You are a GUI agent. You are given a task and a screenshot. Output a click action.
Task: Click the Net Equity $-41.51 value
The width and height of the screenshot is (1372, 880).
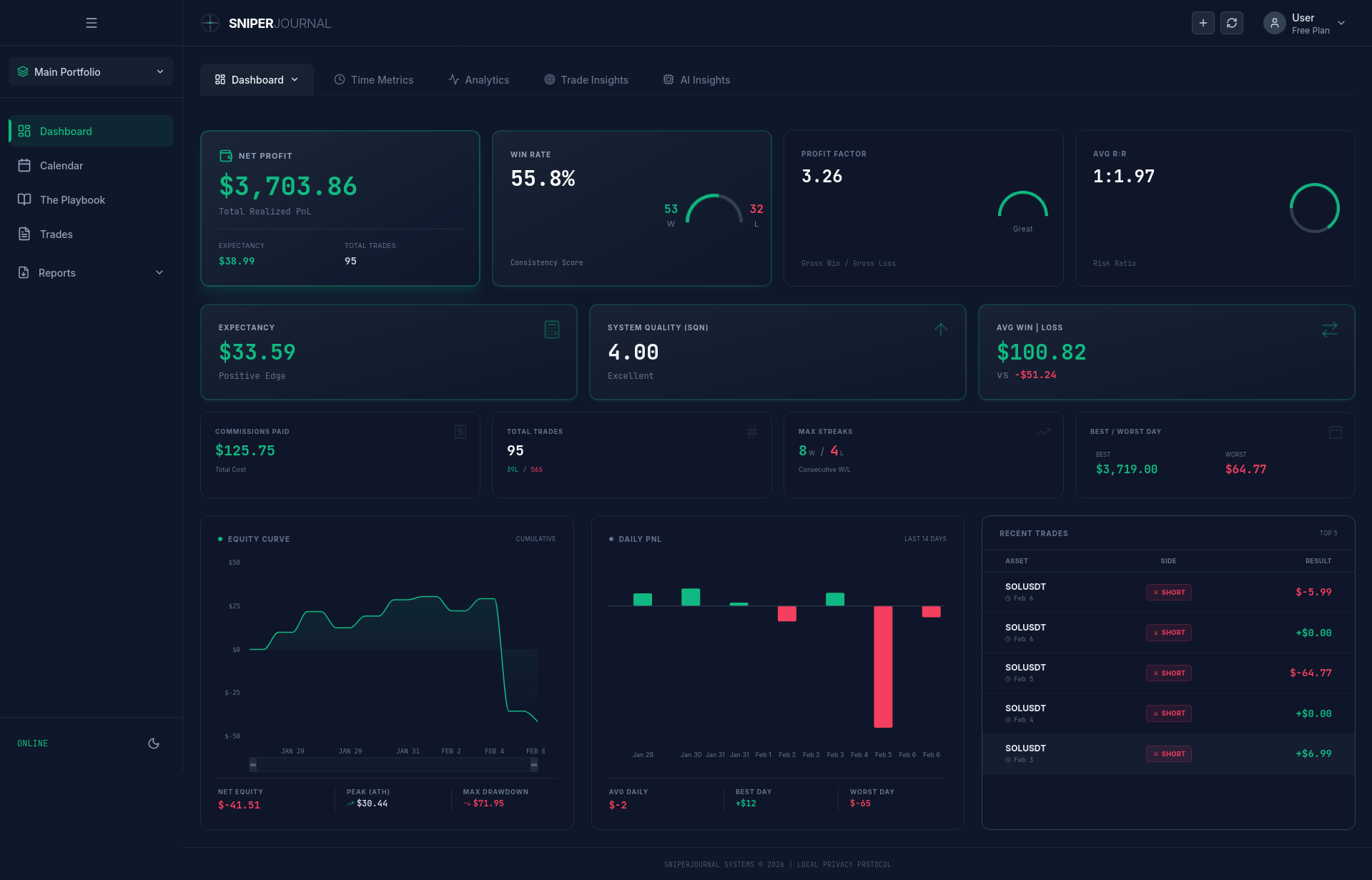click(239, 805)
